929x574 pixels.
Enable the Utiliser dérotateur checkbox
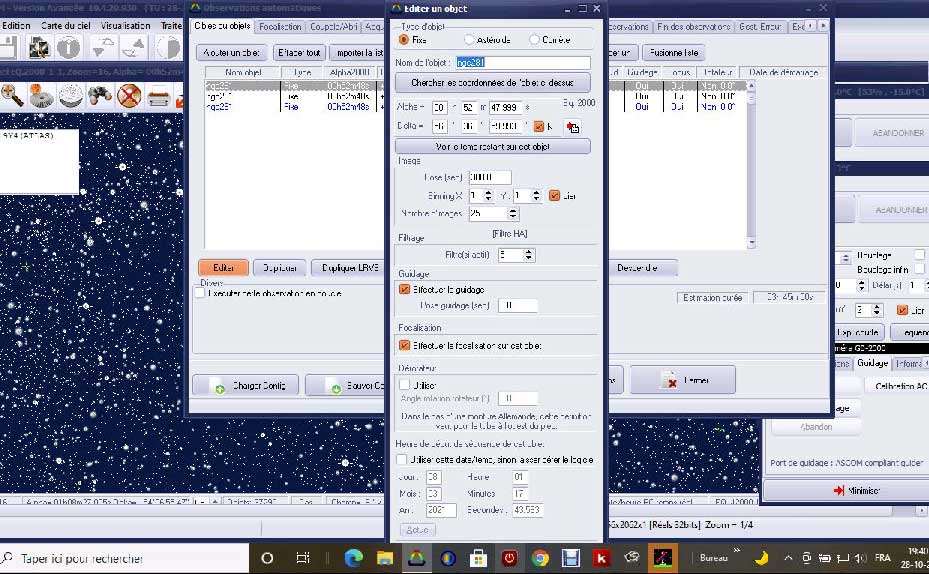click(x=405, y=383)
